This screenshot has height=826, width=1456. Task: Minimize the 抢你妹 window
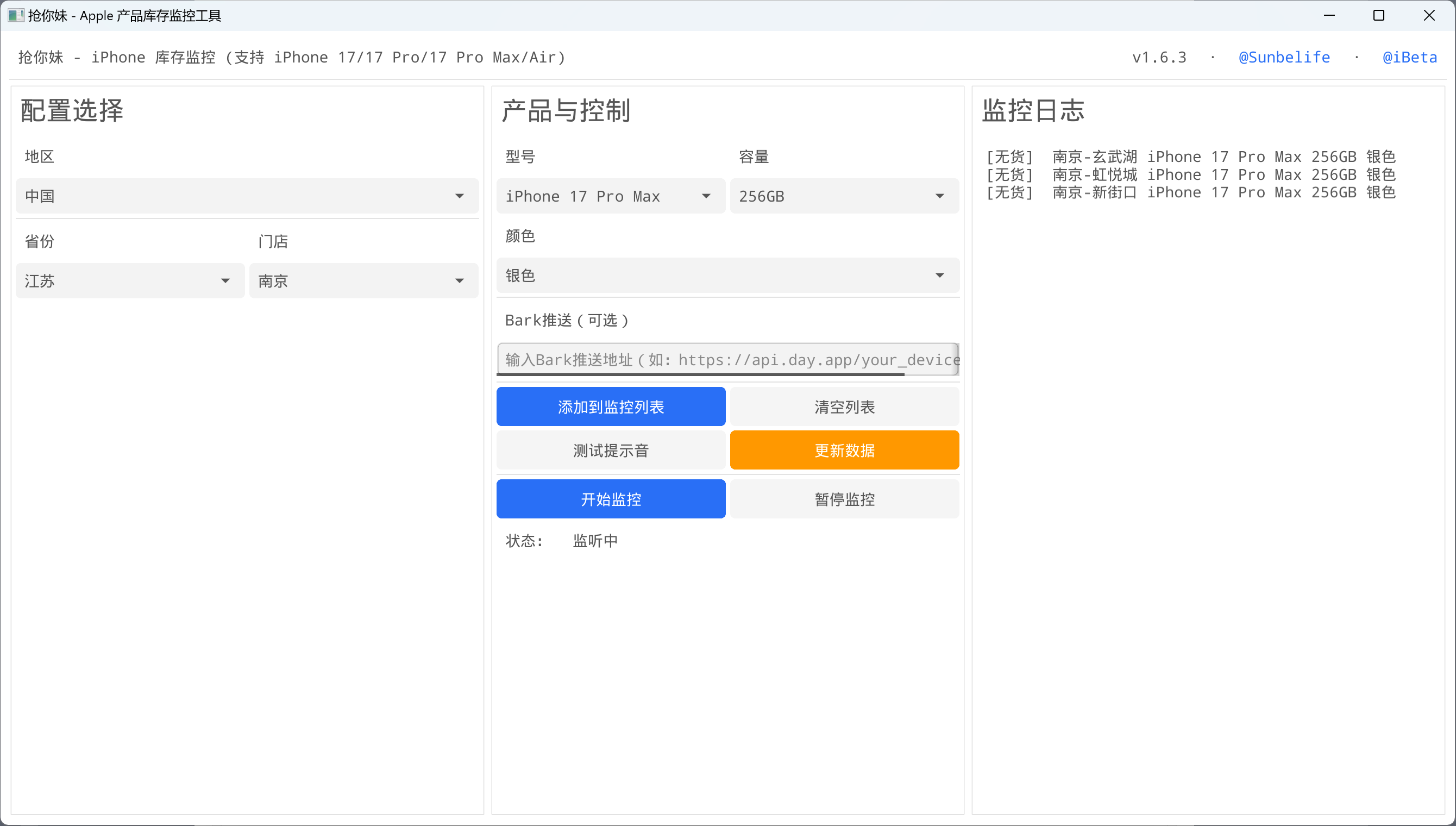(x=1329, y=15)
